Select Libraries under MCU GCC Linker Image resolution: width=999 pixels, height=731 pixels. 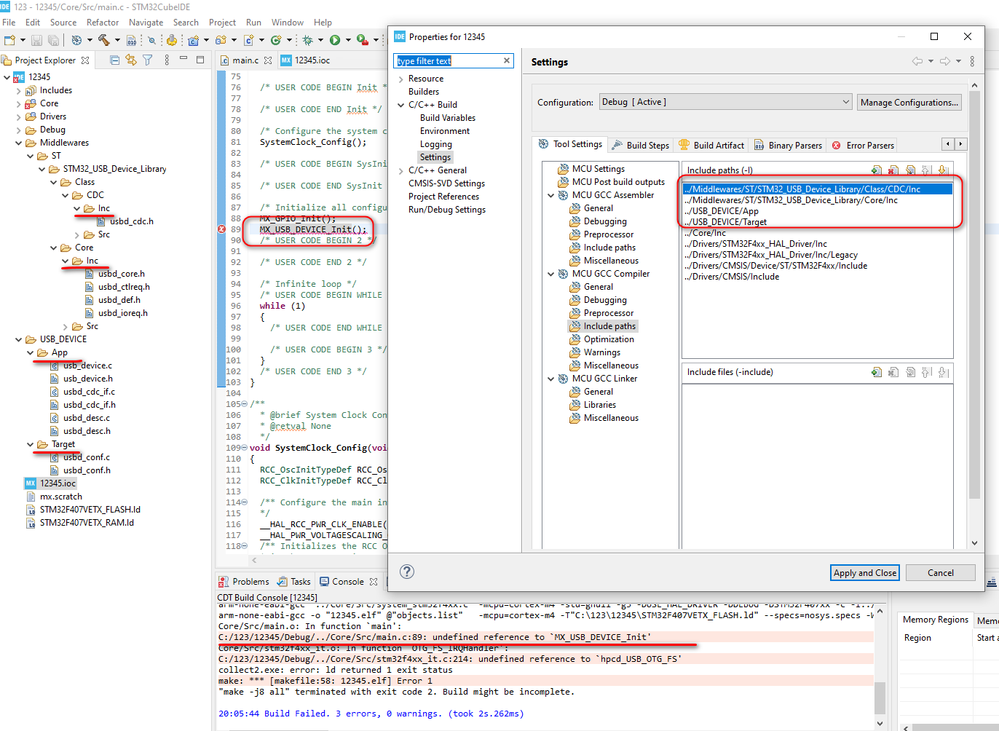point(600,405)
